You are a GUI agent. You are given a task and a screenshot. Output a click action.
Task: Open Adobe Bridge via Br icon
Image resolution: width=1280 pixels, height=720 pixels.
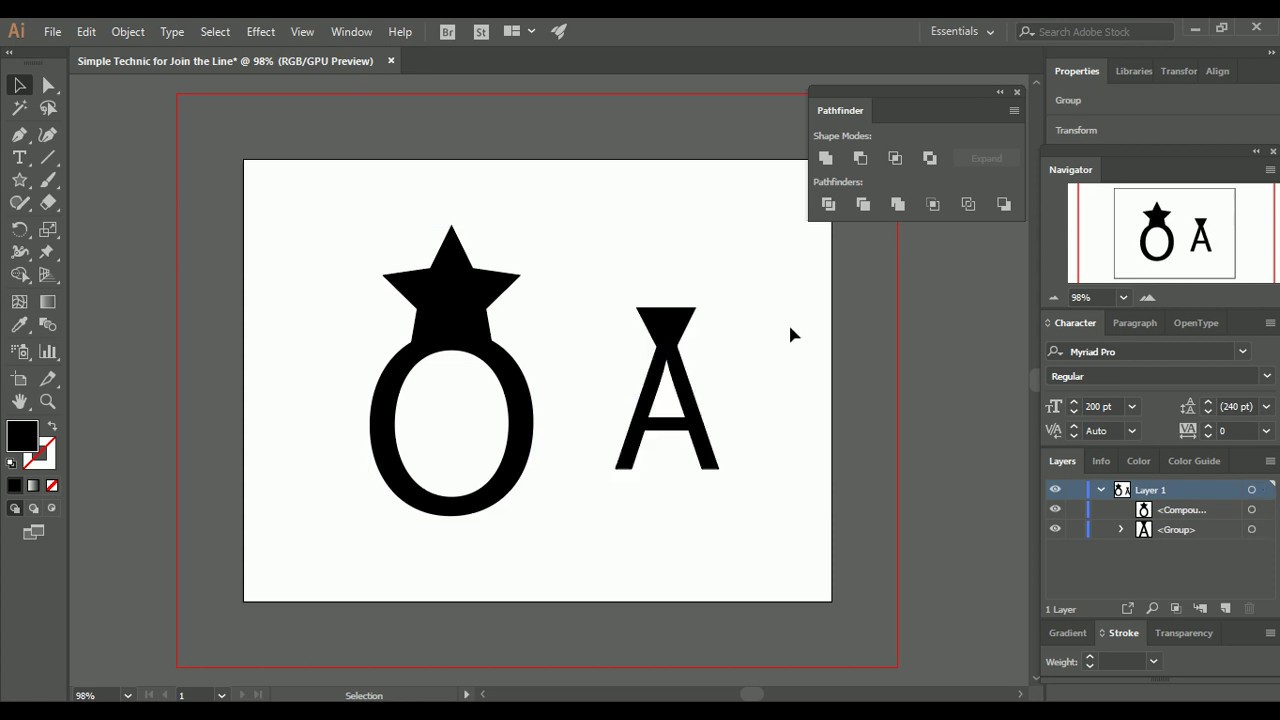click(x=447, y=32)
